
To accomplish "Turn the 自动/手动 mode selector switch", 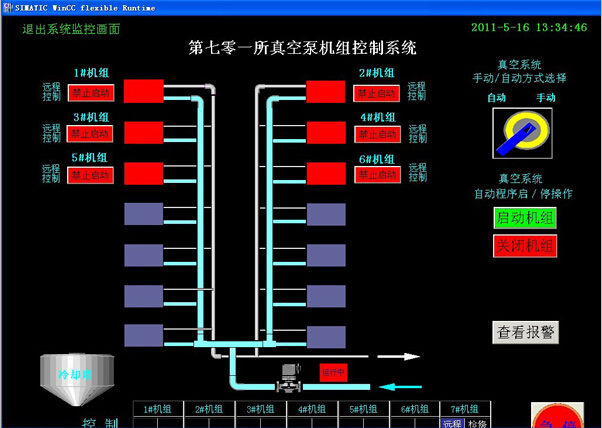I will point(519,133).
